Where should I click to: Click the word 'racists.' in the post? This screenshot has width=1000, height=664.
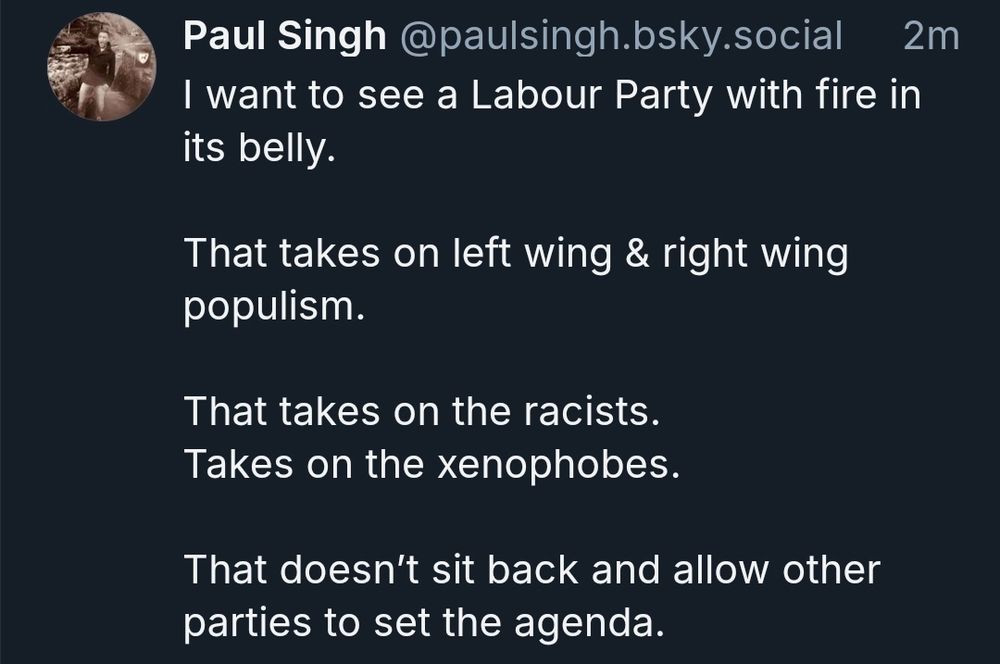point(592,411)
